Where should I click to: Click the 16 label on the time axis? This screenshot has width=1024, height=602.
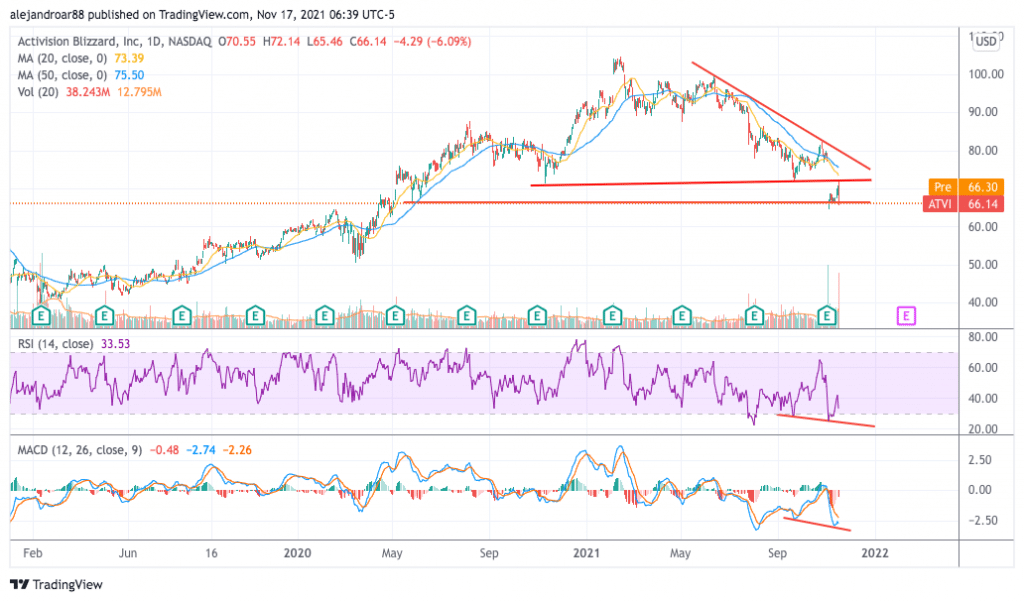click(x=211, y=553)
